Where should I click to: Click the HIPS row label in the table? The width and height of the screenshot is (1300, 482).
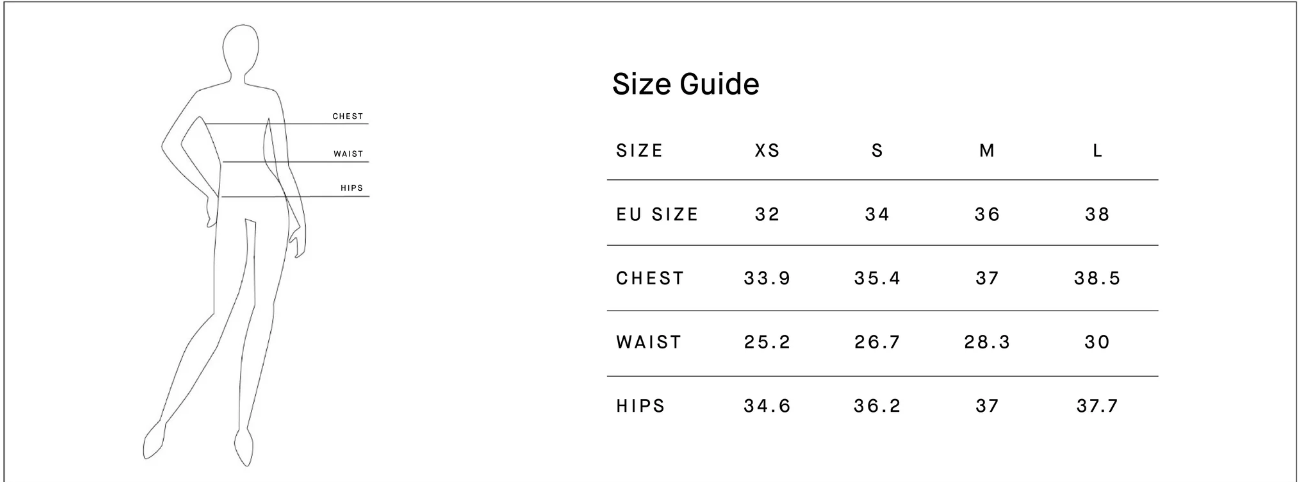point(640,406)
